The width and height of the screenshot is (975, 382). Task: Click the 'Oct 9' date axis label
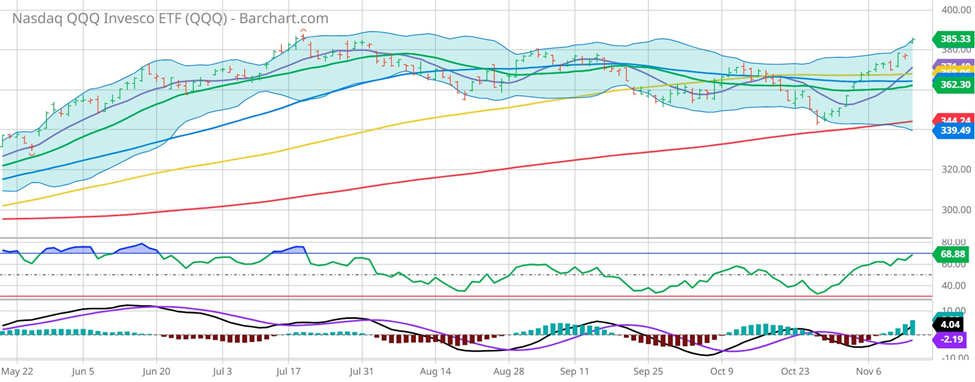click(721, 370)
